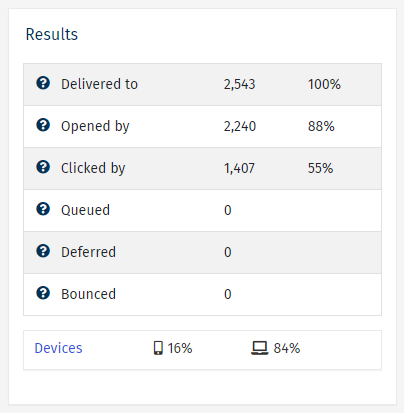Click the Results heading
Viewport: 404px width, 413px height.
[x=52, y=34]
